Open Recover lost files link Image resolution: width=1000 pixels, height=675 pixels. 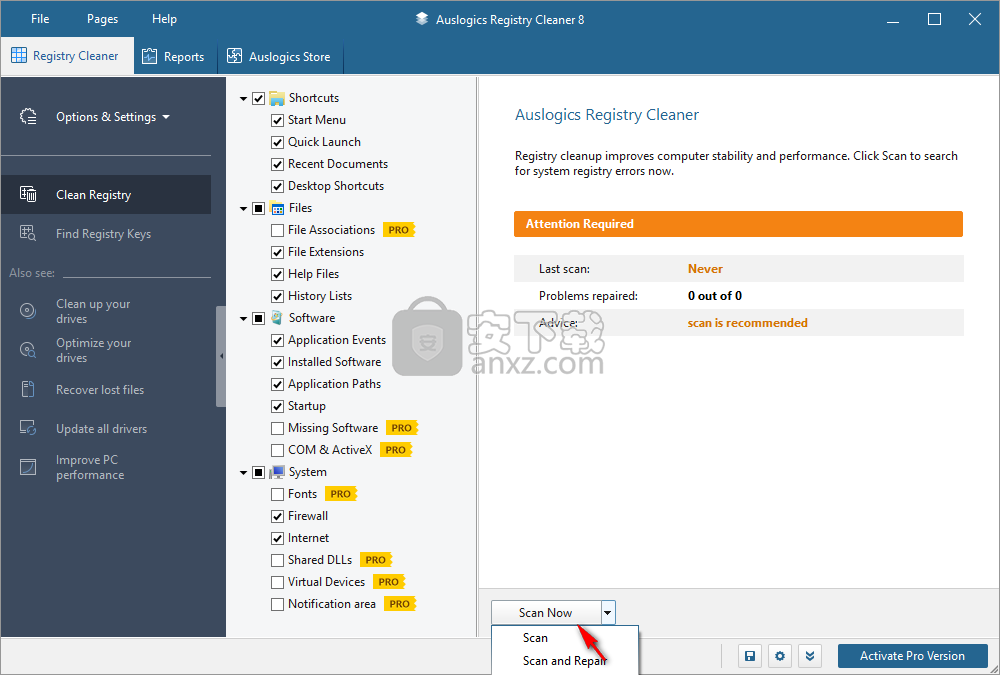coord(100,390)
